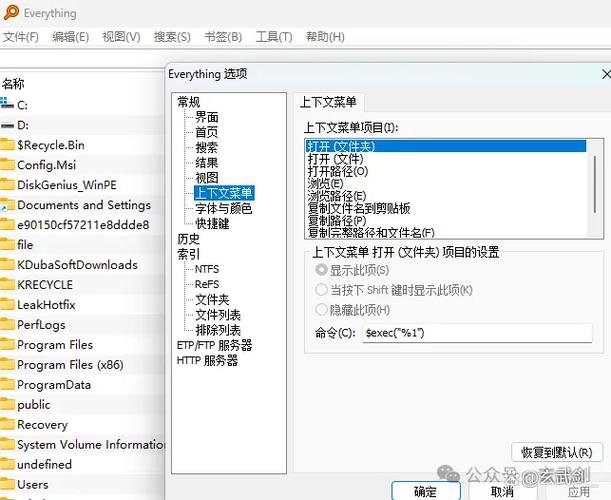Select the DiskGenius_WinPE folder icon
This screenshot has width=611, height=500.
click(x=7, y=185)
